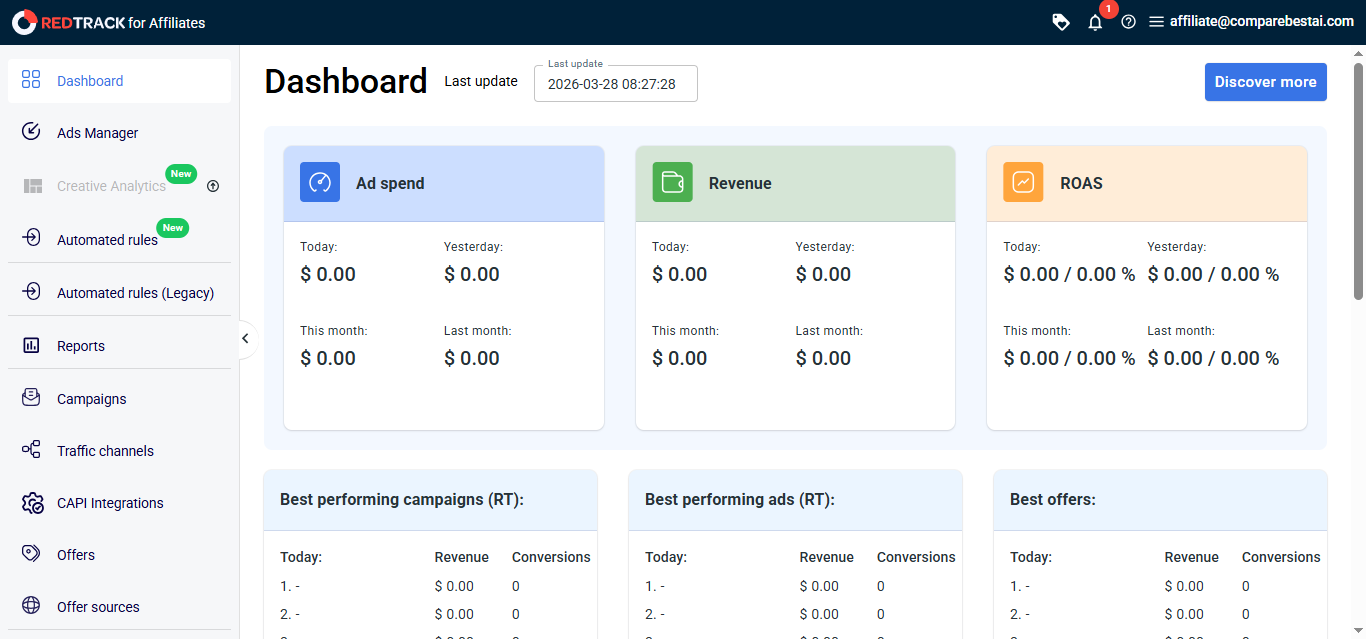Click the Revenue card title

[x=740, y=183]
